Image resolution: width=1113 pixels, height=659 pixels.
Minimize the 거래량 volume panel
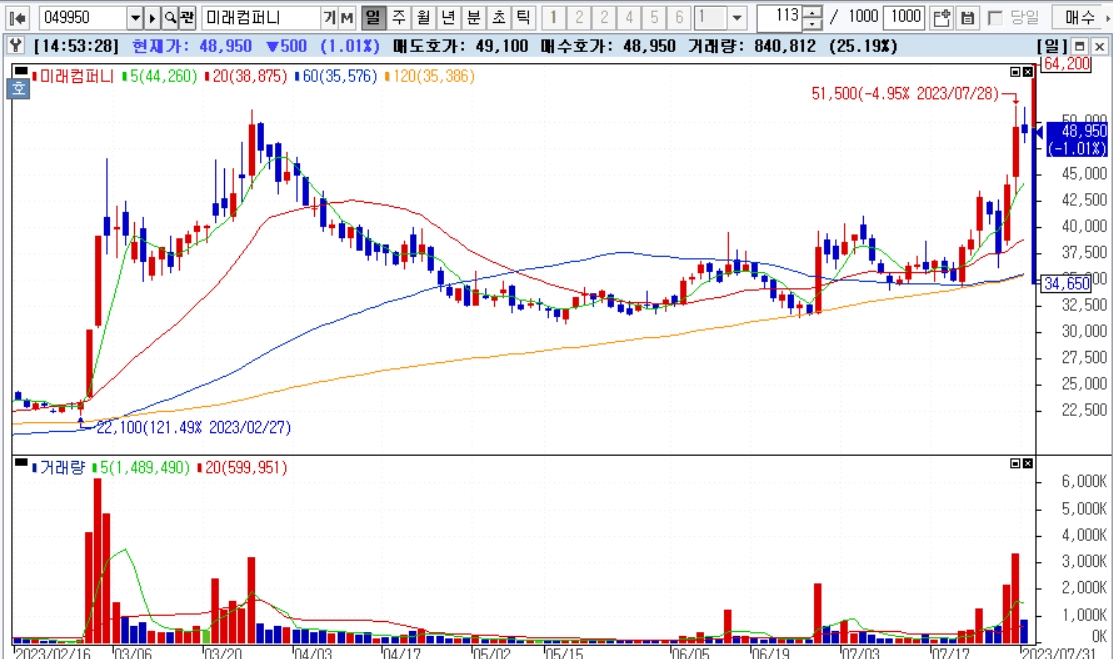click(1015, 463)
